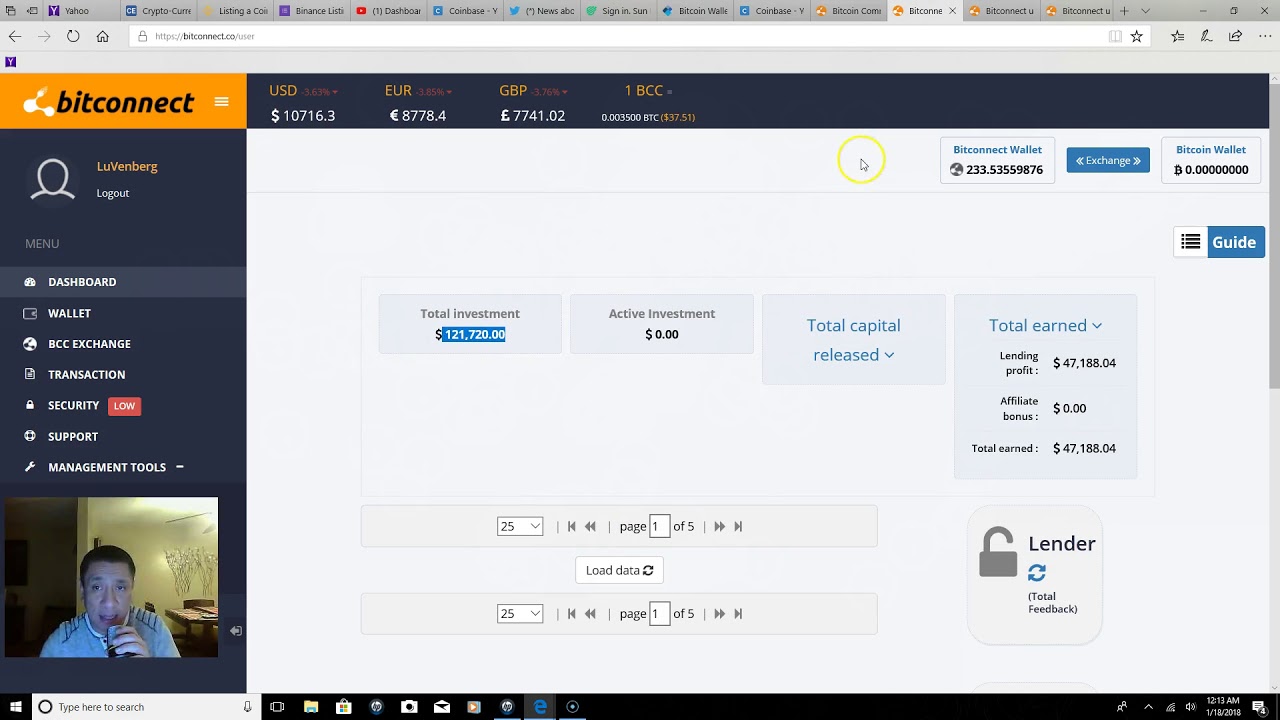This screenshot has width=1280, height=720.
Task: Open the LuVenberg profile link
Action: [127, 166]
